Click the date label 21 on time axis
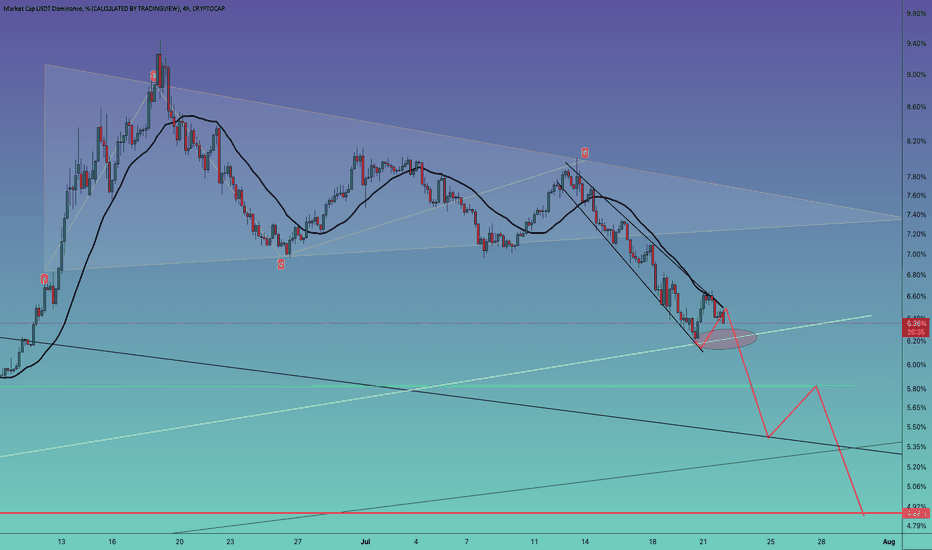Viewport: 932px width, 550px height. coord(703,542)
